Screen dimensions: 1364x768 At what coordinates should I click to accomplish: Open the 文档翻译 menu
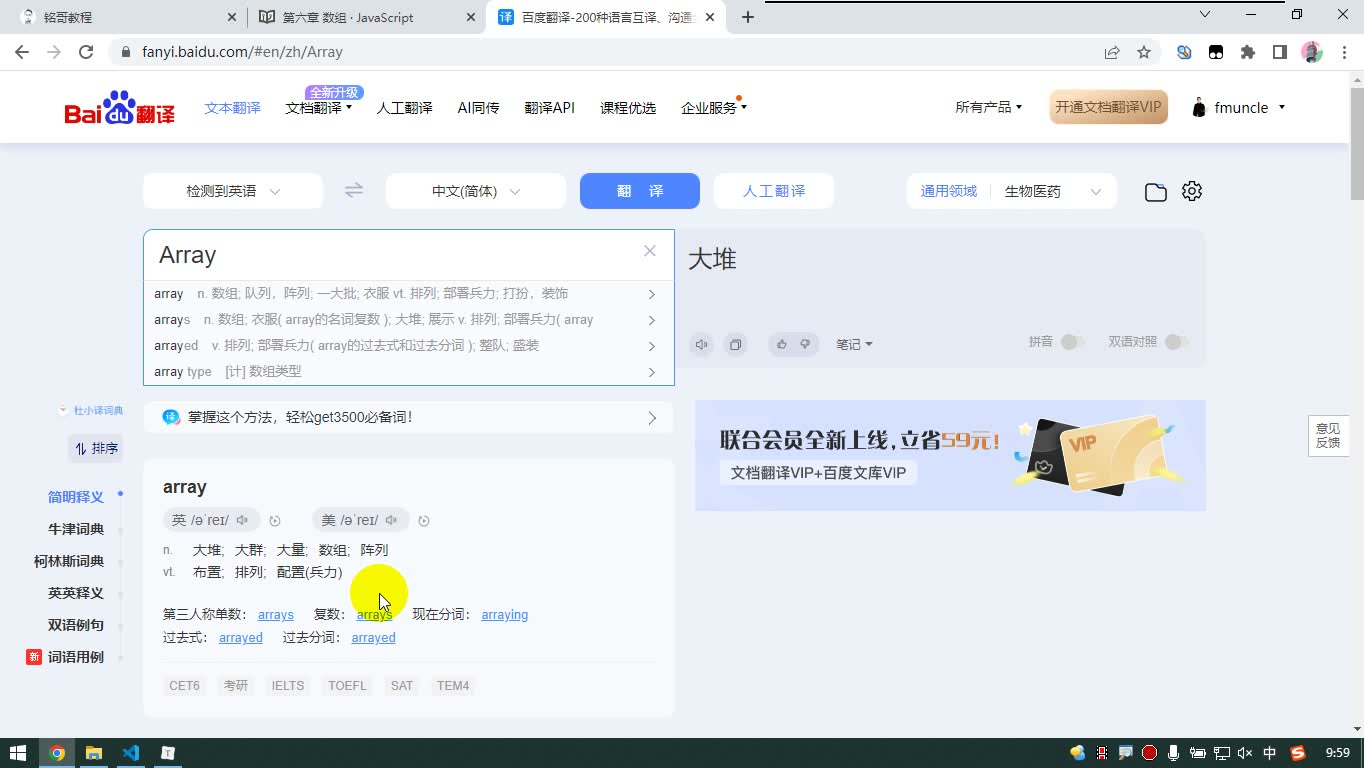pos(319,108)
